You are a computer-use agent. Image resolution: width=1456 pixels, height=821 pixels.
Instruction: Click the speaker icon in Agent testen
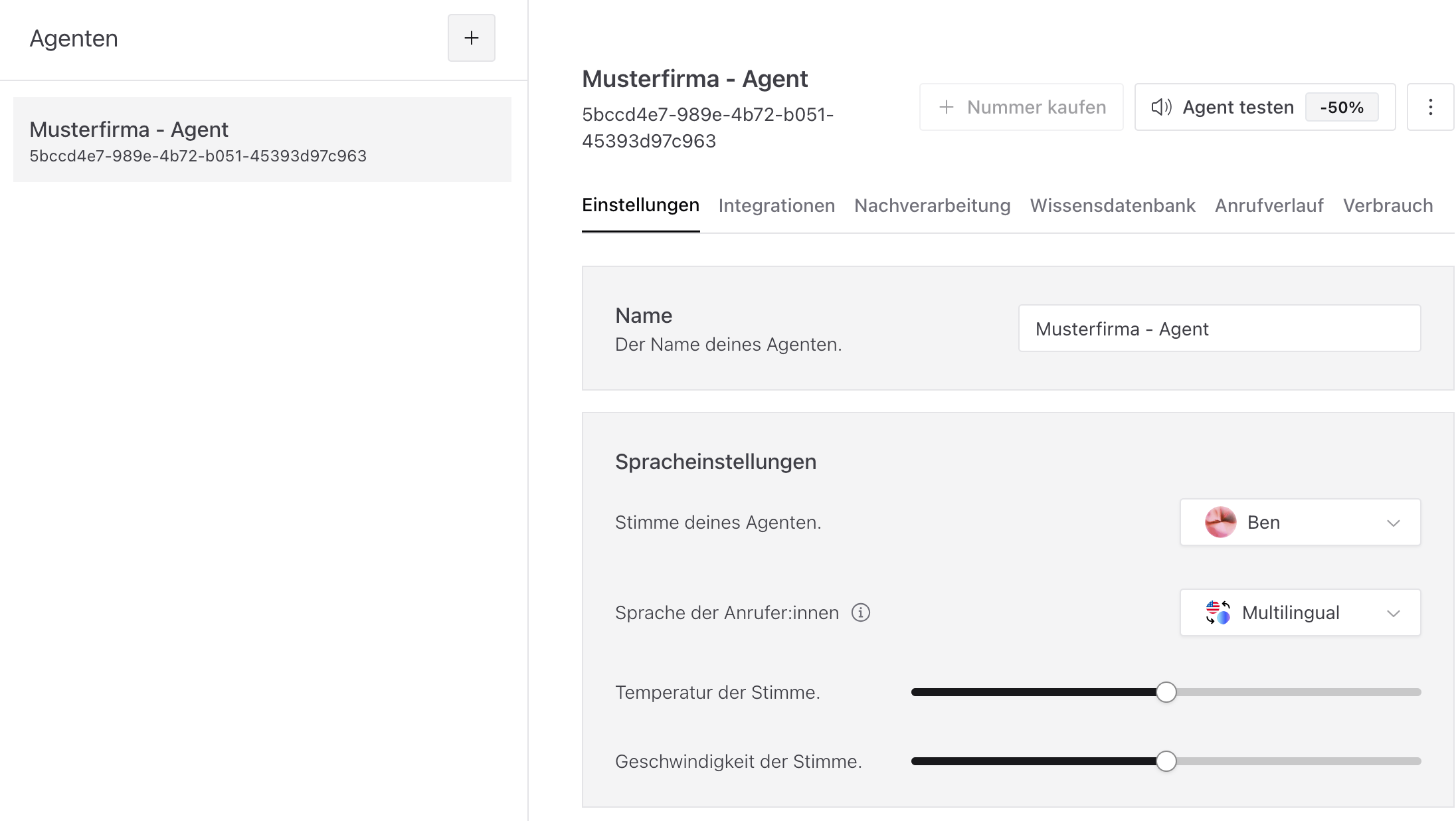(x=1161, y=107)
